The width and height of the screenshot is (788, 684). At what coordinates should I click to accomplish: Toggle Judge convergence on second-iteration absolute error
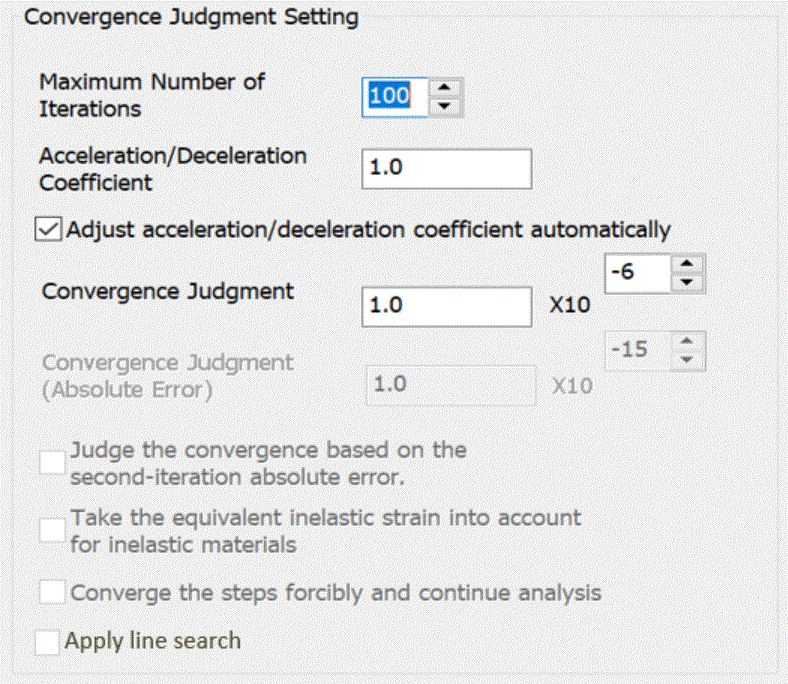click(x=53, y=464)
